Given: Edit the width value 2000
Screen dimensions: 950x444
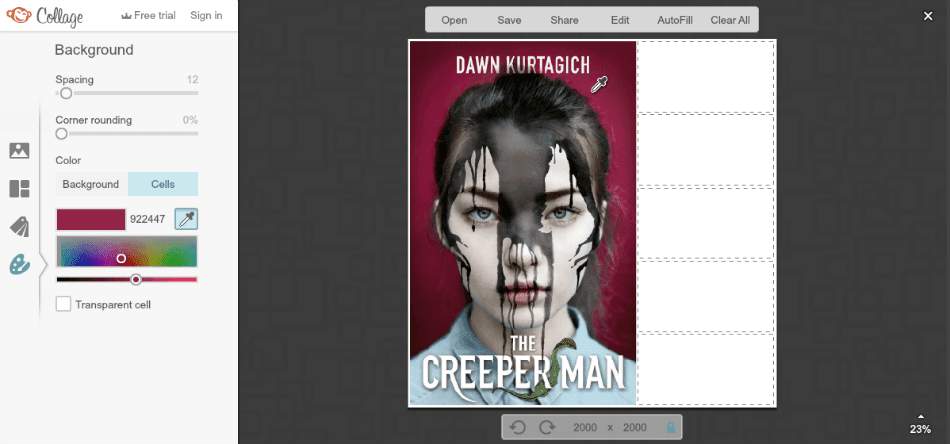Looking at the screenshot, I should tap(585, 428).
